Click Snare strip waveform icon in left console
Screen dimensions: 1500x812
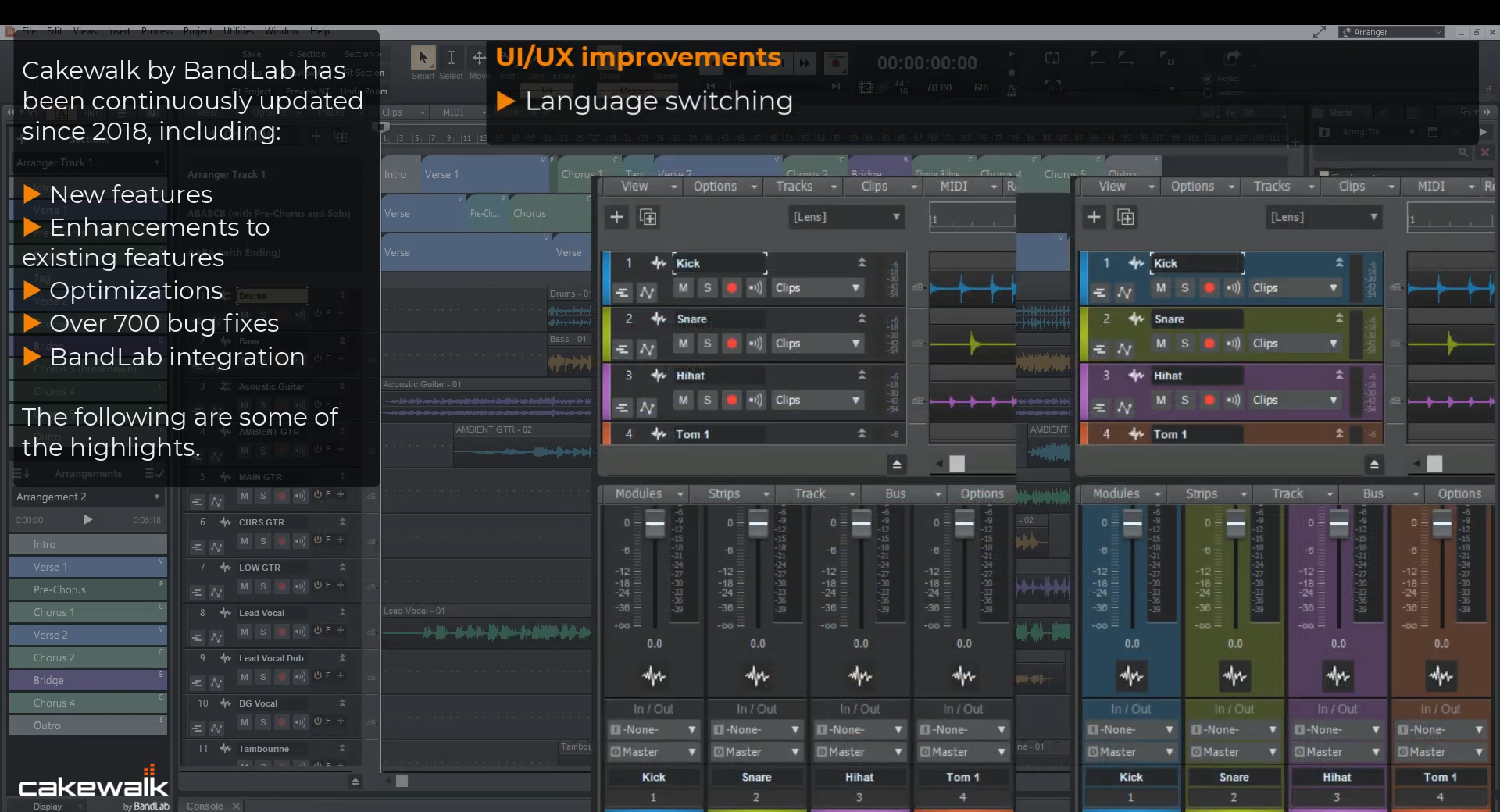point(757,675)
